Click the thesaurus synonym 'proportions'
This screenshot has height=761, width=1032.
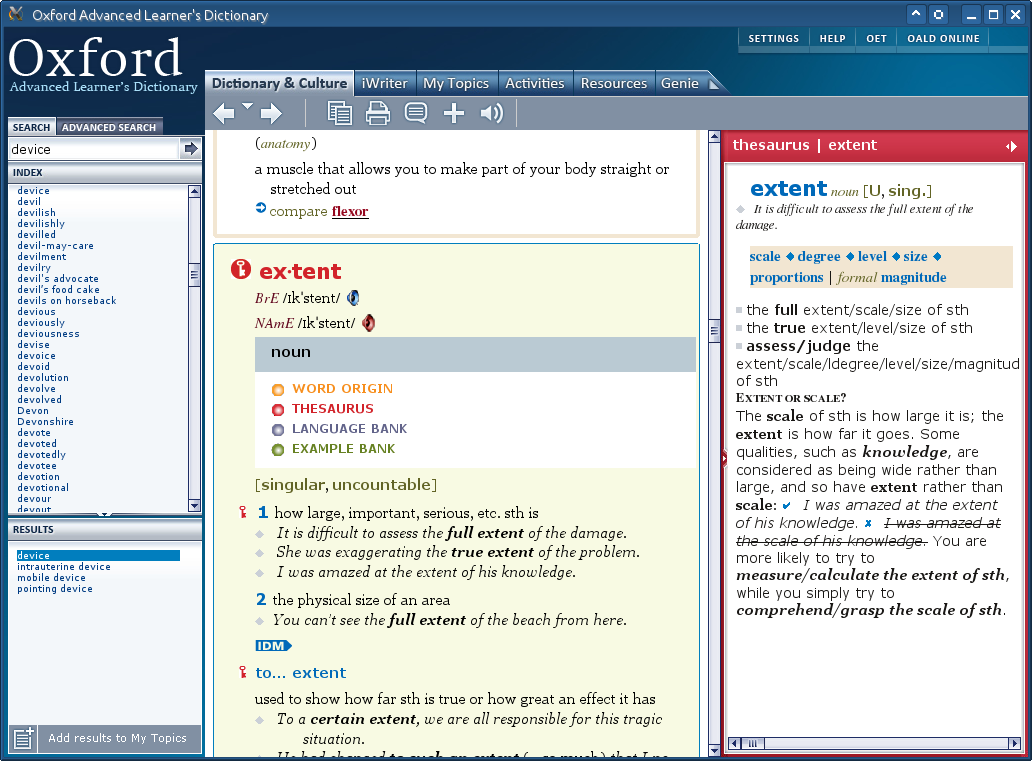click(787, 277)
